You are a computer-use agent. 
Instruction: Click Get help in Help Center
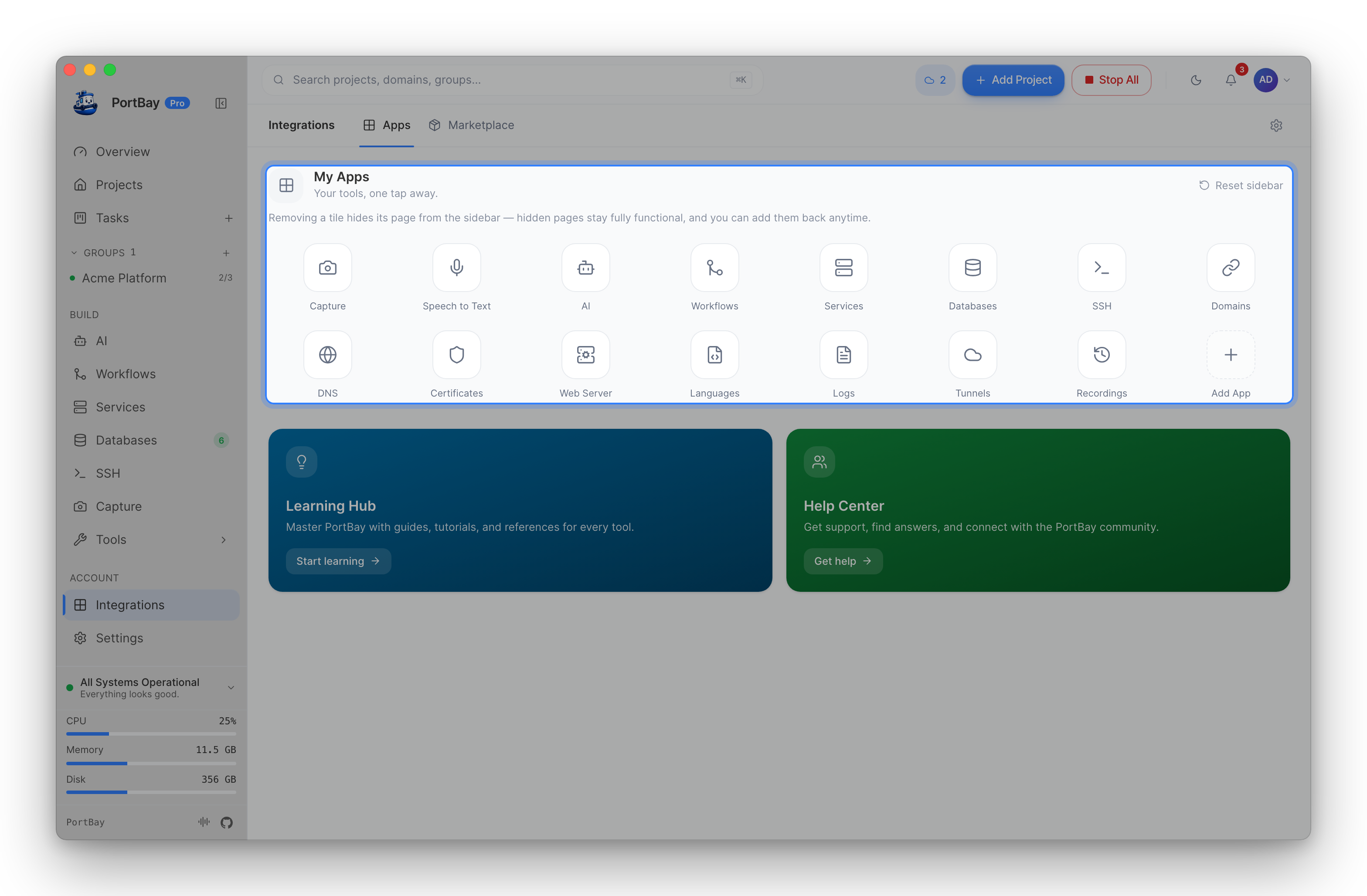(843, 561)
